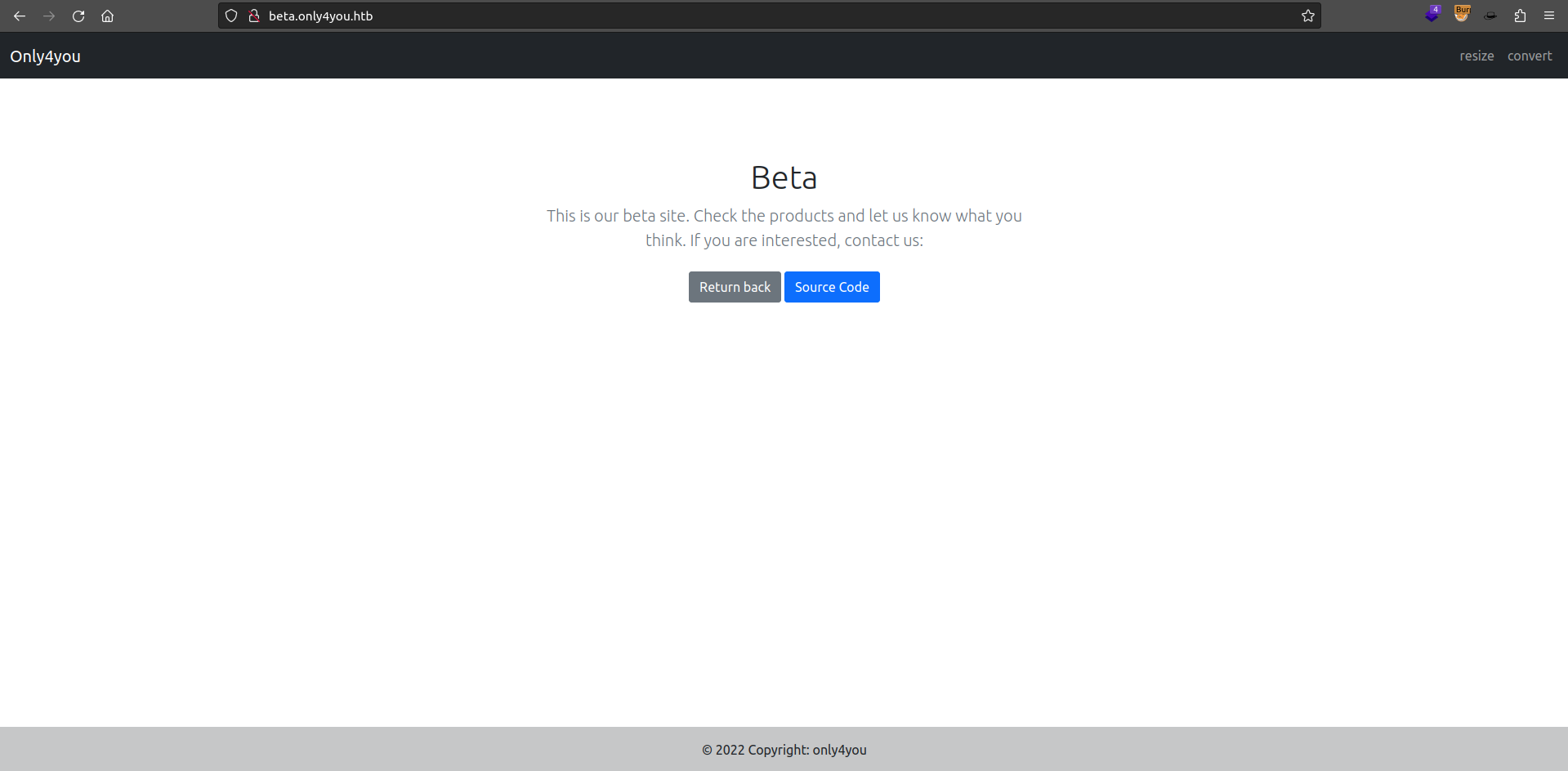Click the forward navigation arrow
Viewport: 1568px width, 771px height.
point(49,16)
